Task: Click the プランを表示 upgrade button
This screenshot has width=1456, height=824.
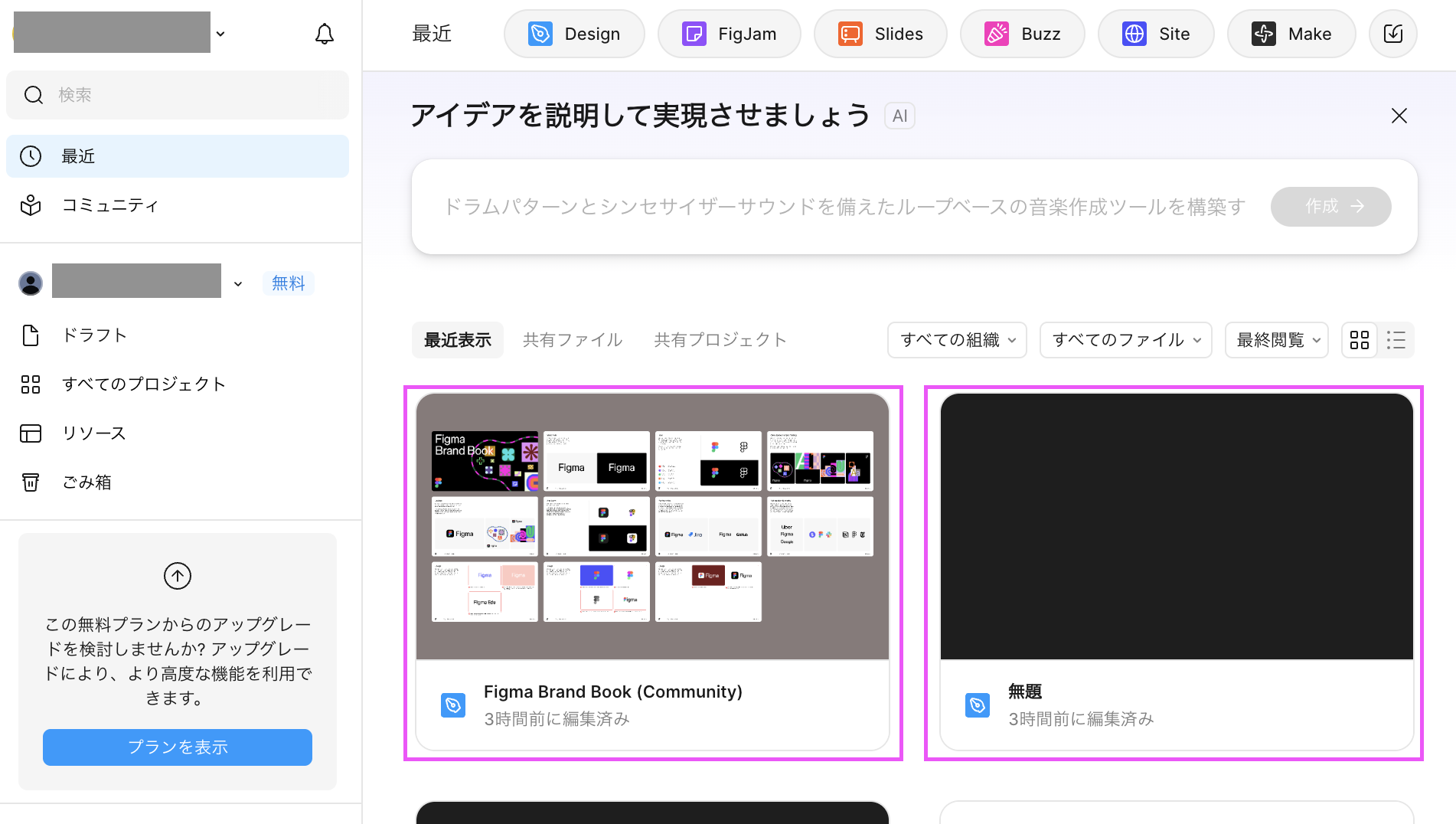Action: [178, 747]
